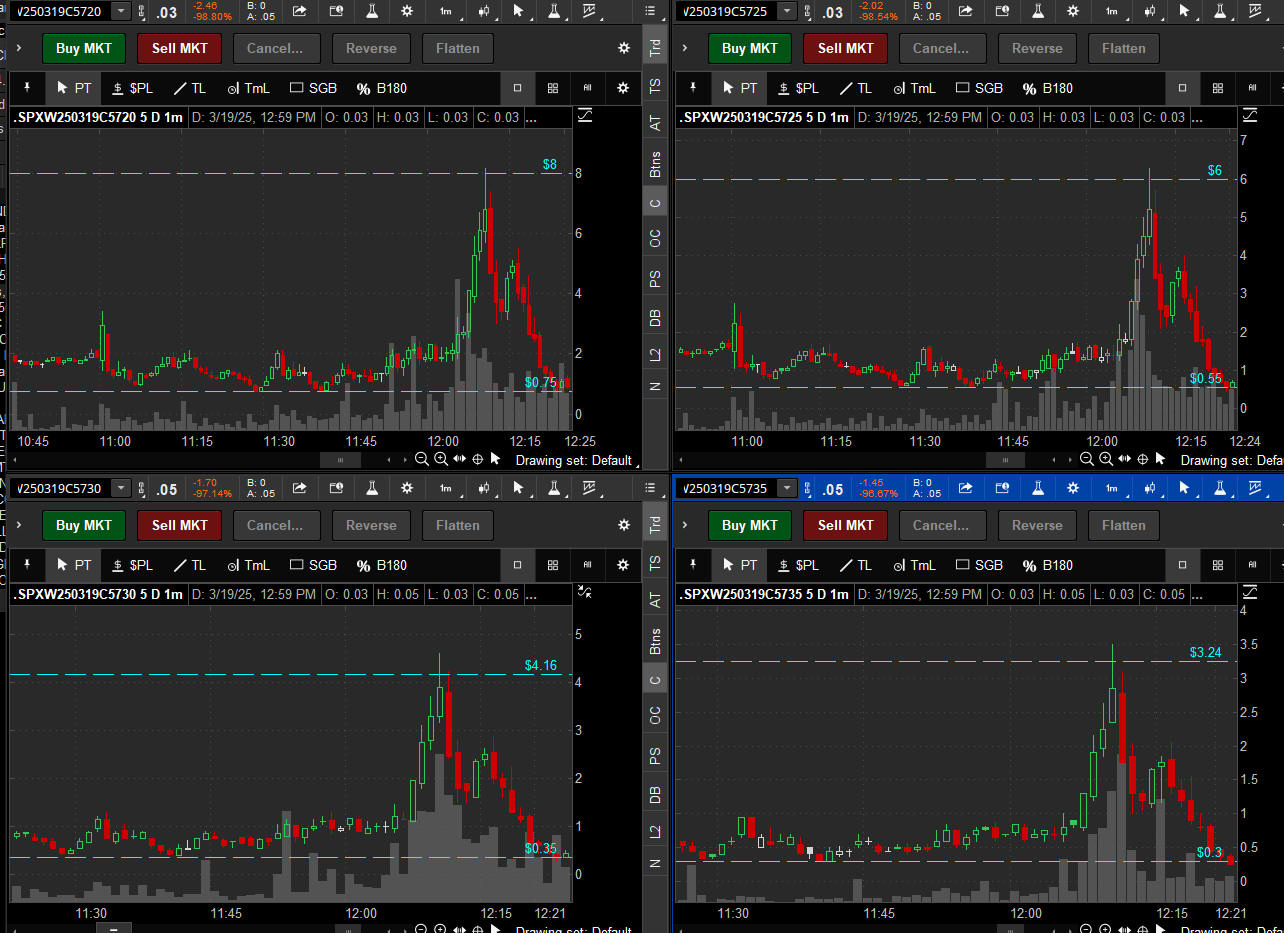Open the 1m timeframe dropdown above C5725 chart

point(1112,11)
